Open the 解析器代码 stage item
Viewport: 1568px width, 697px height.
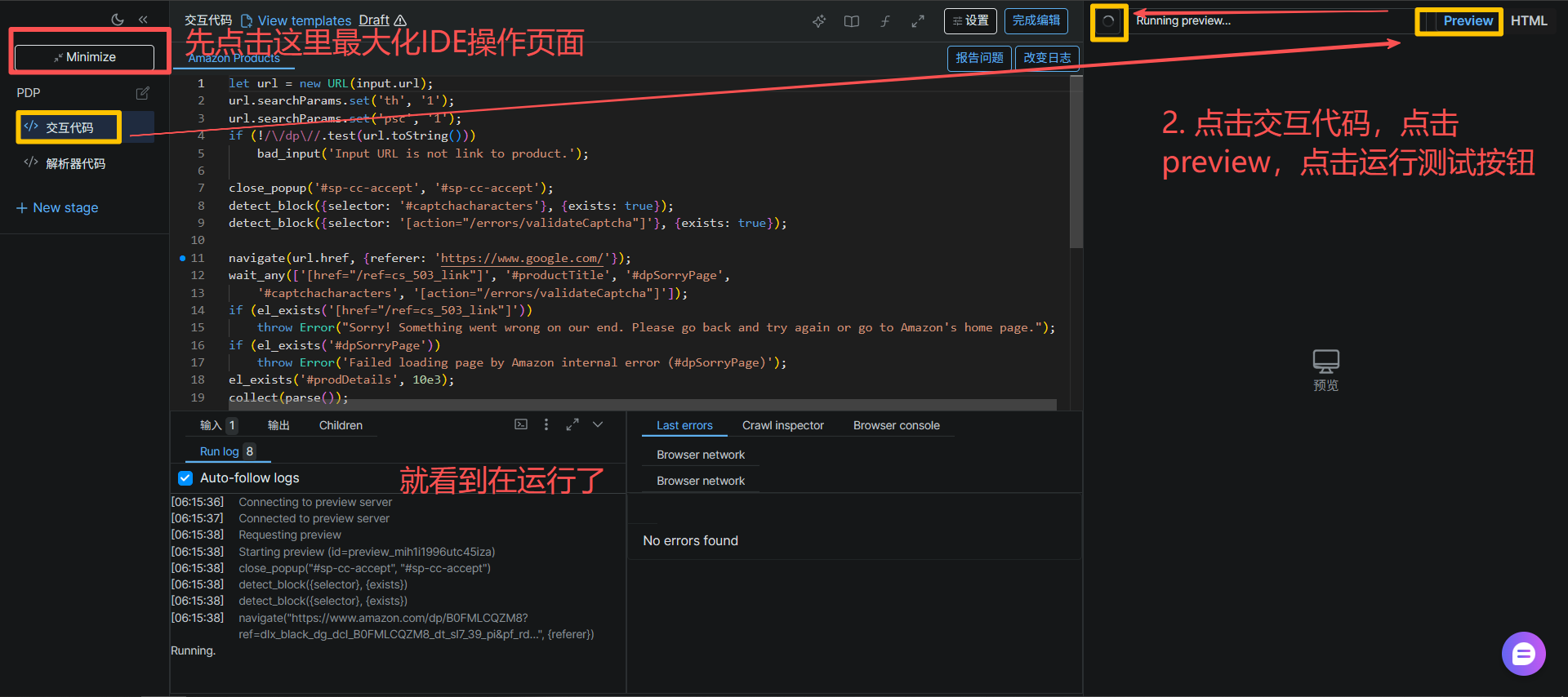point(76,163)
